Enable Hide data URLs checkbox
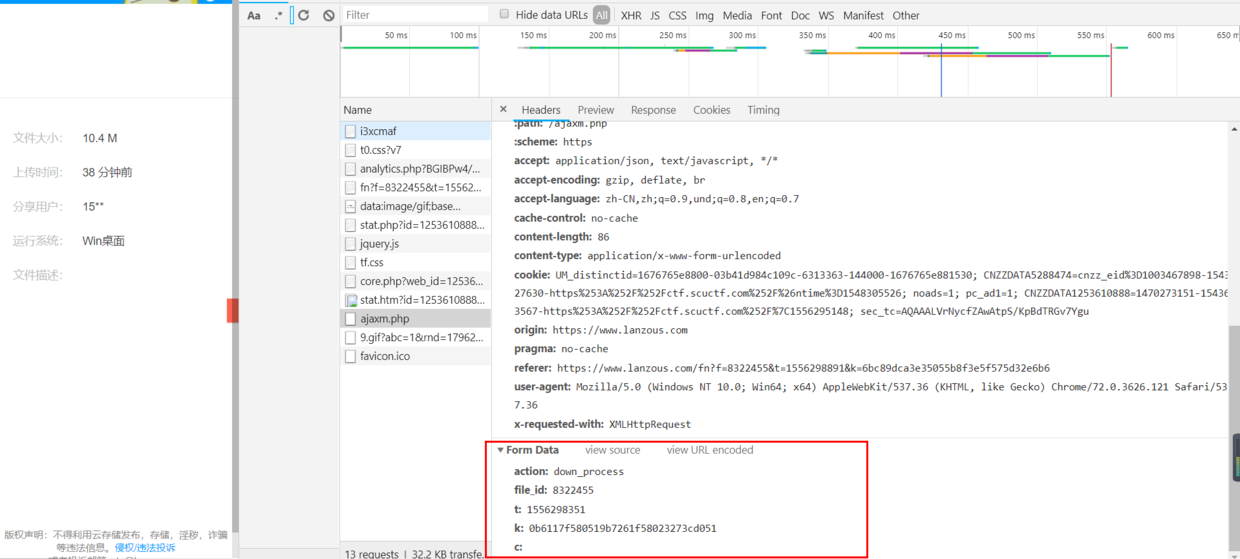This screenshot has height=559, width=1240. [x=503, y=14]
